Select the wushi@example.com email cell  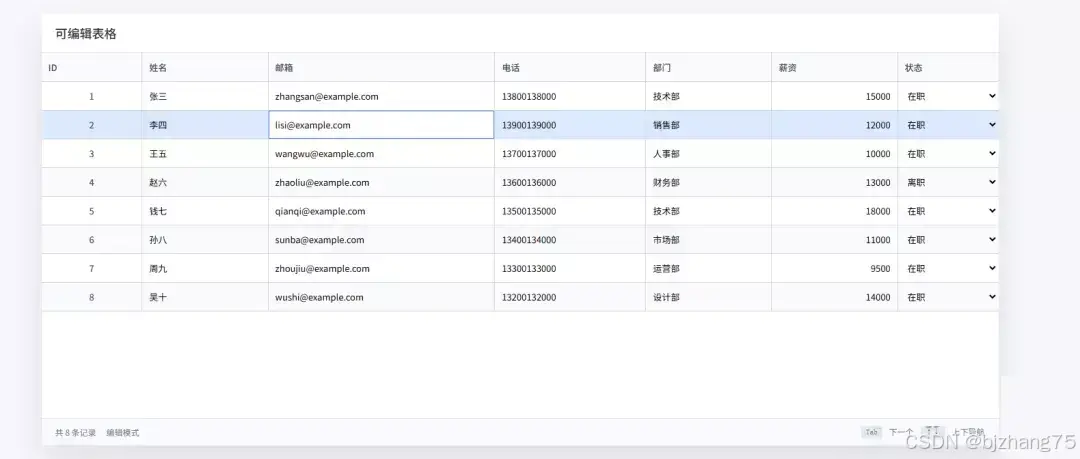coord(382,297)
